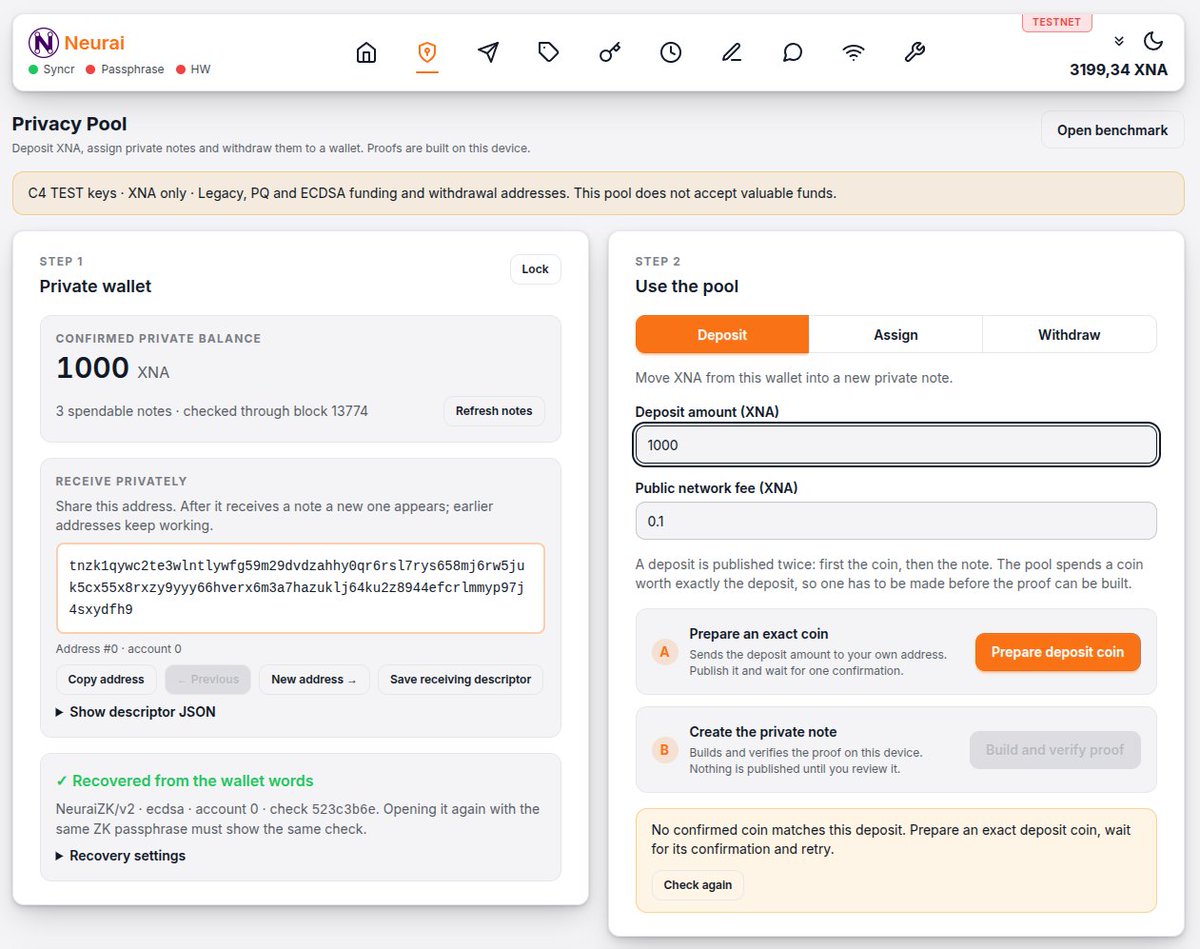The height and width of the screenshot is (949, 1200).
Task: Focus the Deposit amount field
Action: [896, 445]
